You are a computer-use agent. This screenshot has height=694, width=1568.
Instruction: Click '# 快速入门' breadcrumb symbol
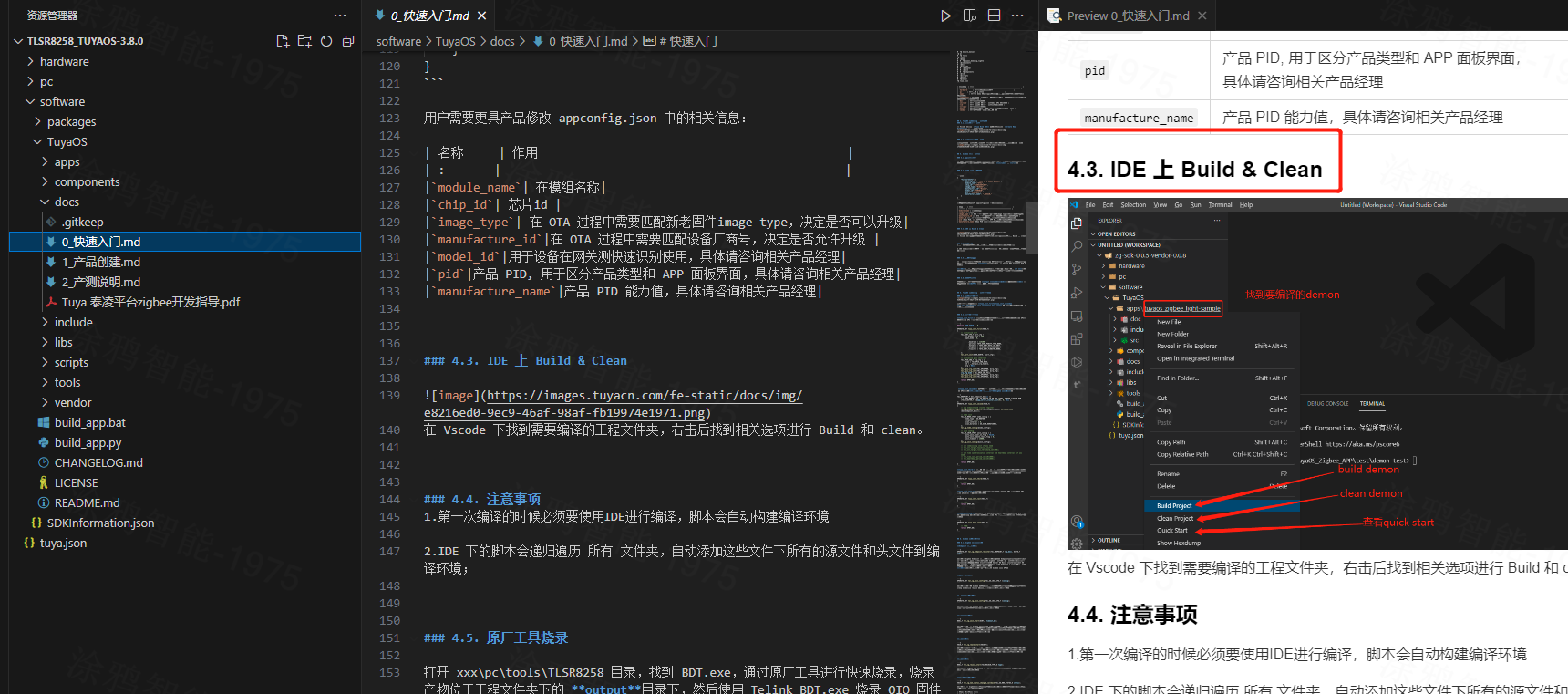tap(680, 41)
